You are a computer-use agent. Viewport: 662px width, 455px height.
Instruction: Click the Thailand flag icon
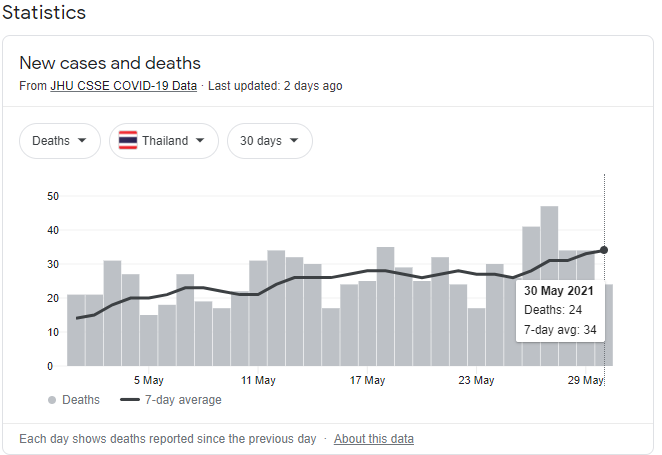point(128,141)
